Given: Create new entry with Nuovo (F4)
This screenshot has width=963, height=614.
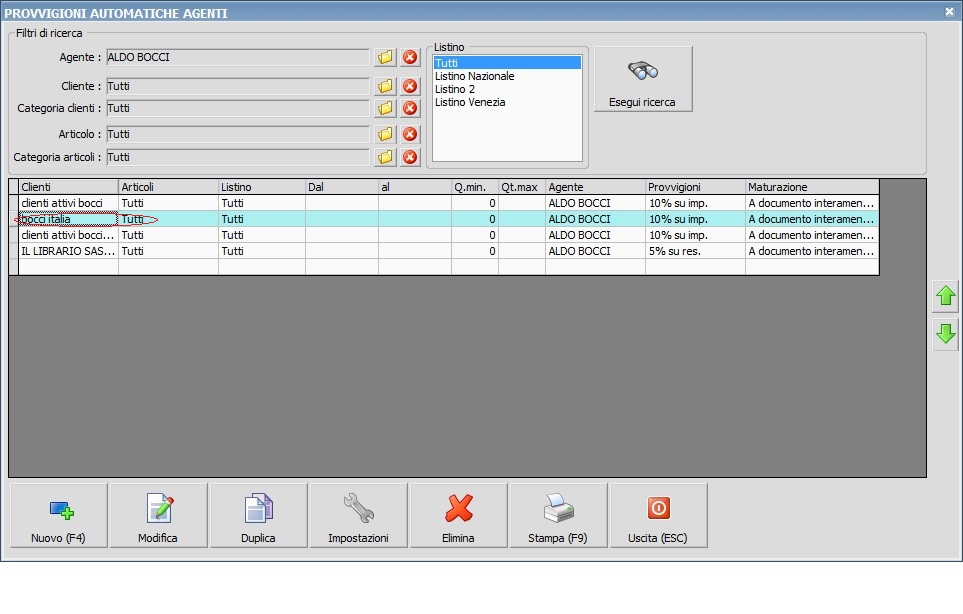Looking at the screenshot, I should pyautogui.click(x=59, y=515).
